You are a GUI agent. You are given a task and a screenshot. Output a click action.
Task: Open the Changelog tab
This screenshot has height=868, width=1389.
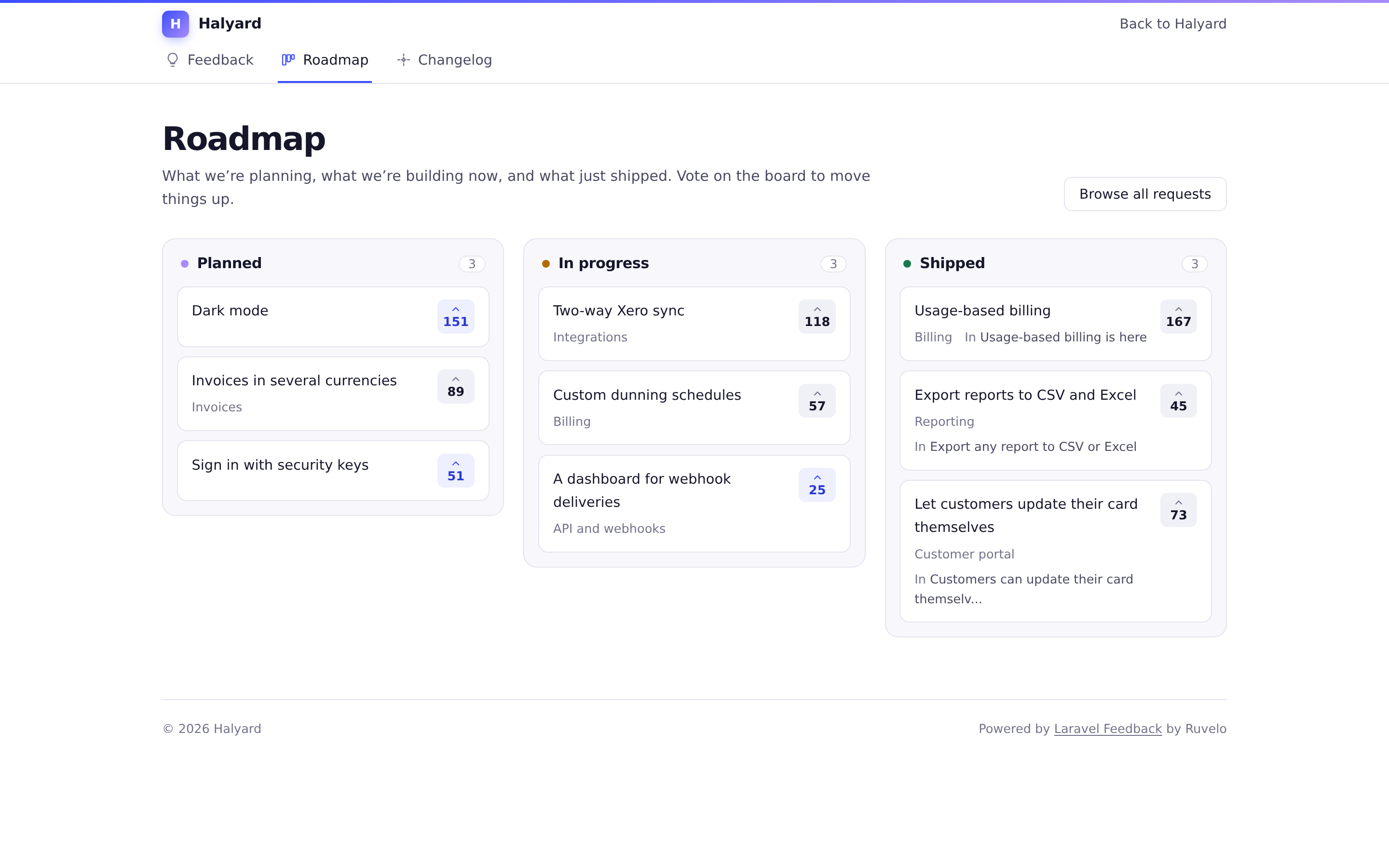coord(444,60)
